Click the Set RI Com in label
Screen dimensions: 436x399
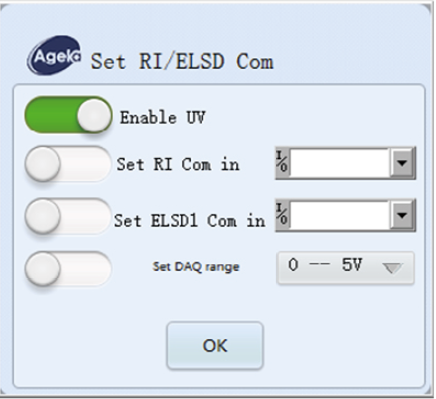click(178, 164)
